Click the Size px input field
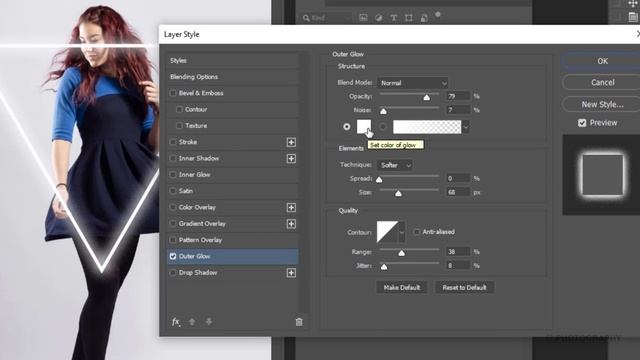The height and width of the screenshot is (360, 640). click(458, 192)
